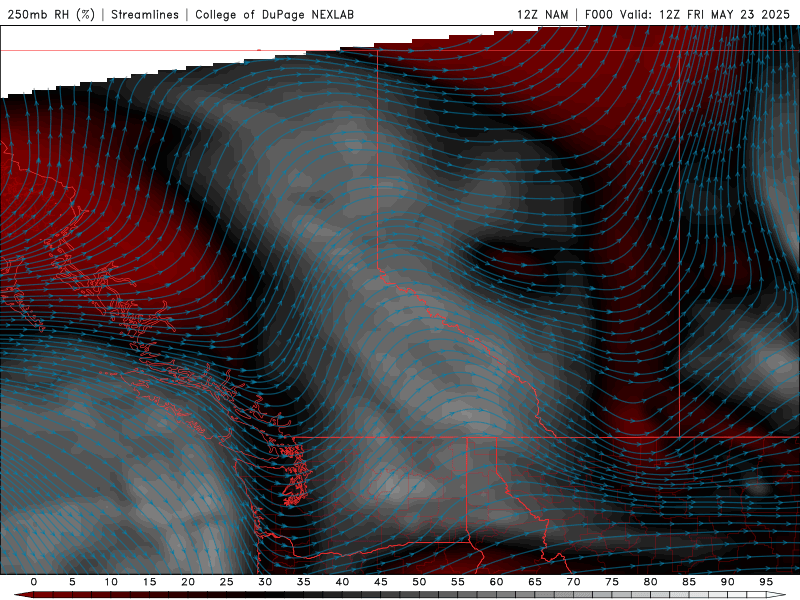The width and height of the screenshot is (800, 600).
Task: Select the colorbar label "40"
Action: (342, 582)
